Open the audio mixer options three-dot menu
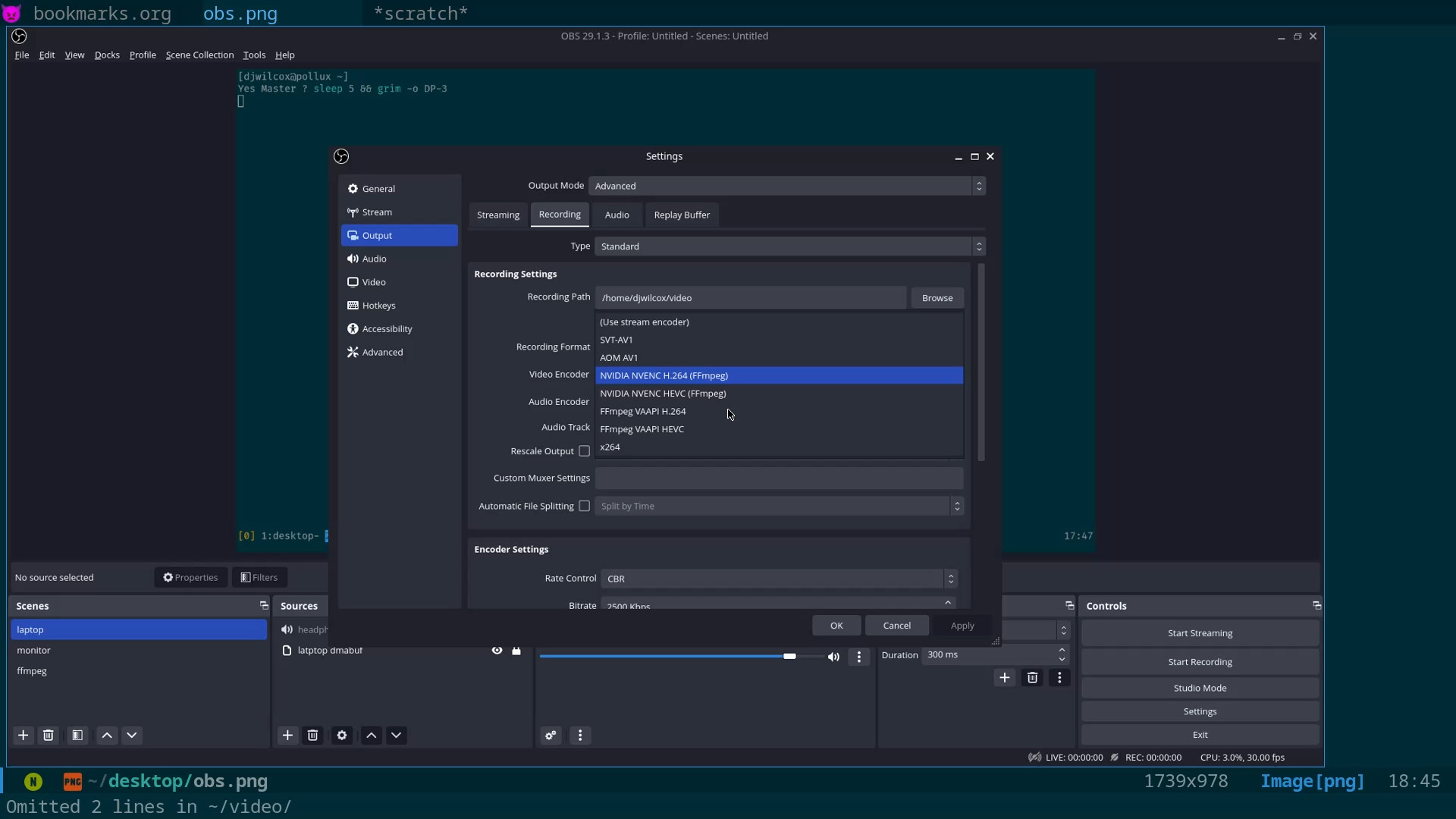Screen dimensions: 1456x819 click(579, 735)
